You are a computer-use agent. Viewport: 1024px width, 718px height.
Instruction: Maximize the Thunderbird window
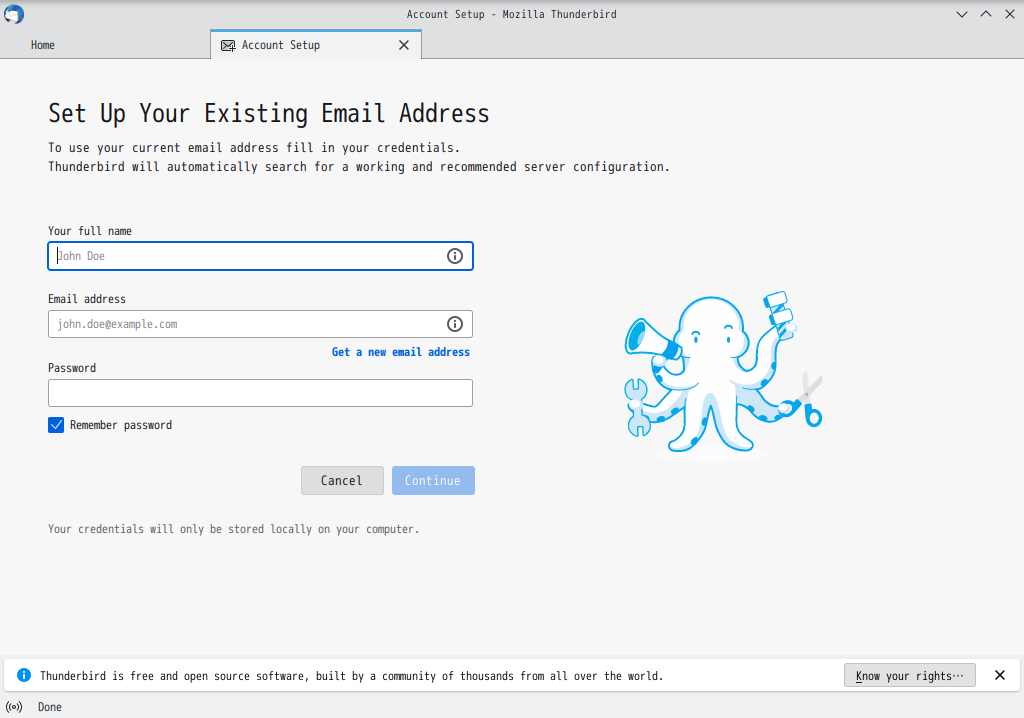985,14
